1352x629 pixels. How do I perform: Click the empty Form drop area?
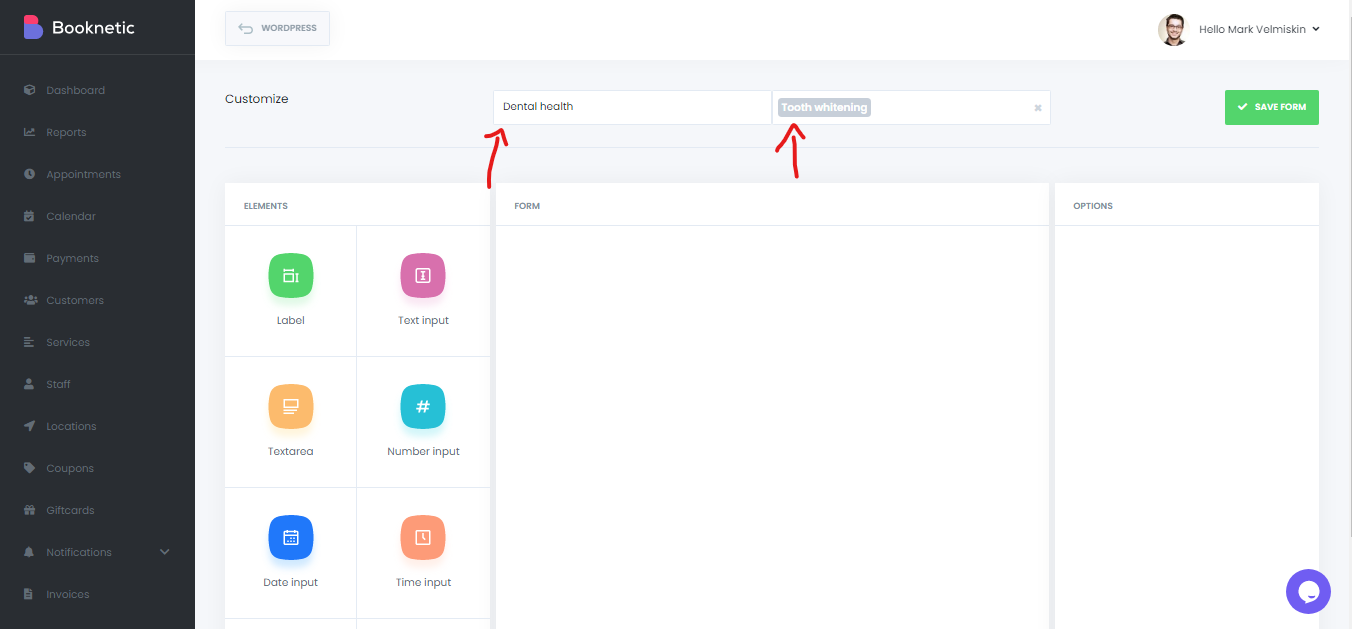coord(772,427)
